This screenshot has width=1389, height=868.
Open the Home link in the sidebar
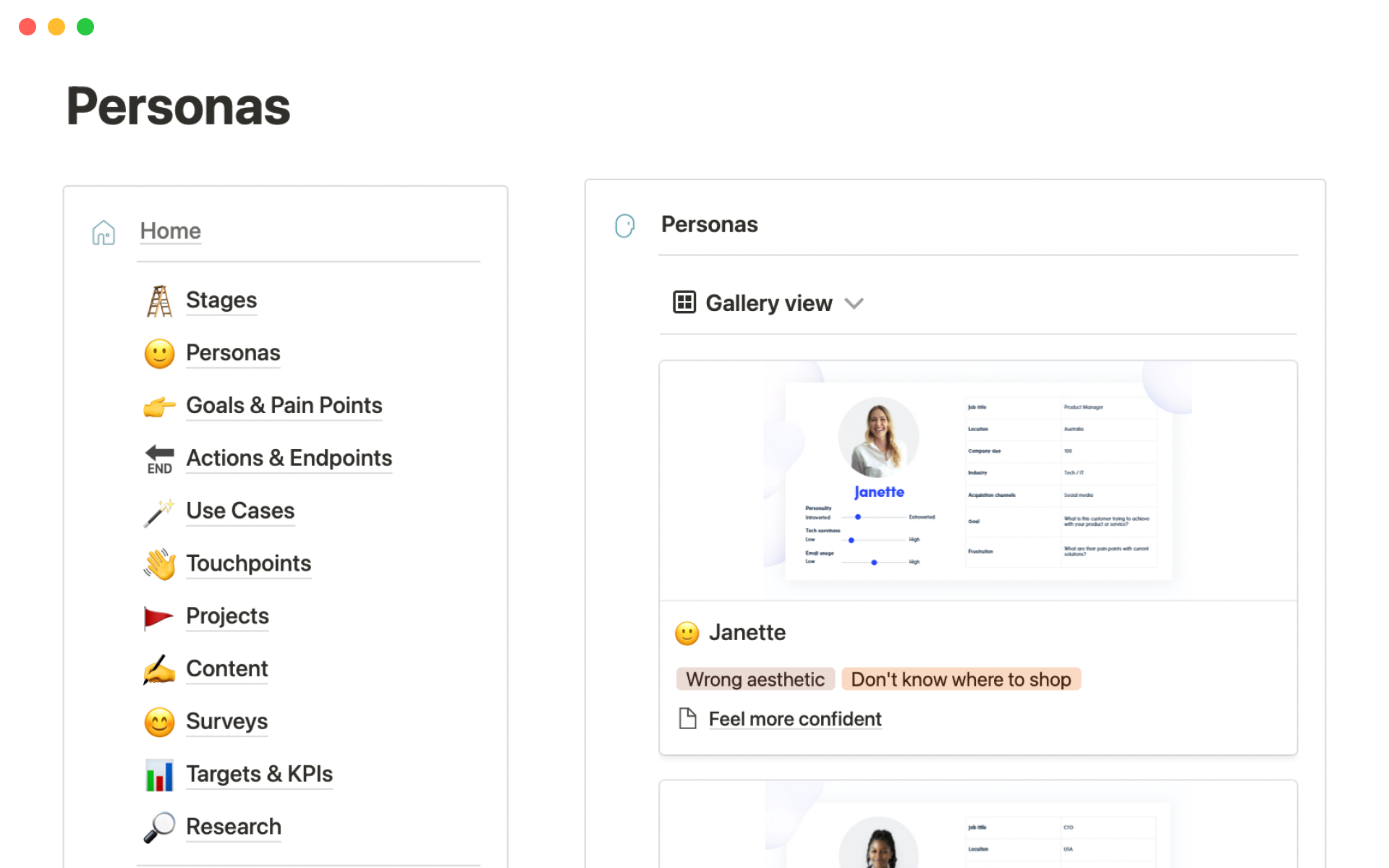coord(170,231)
